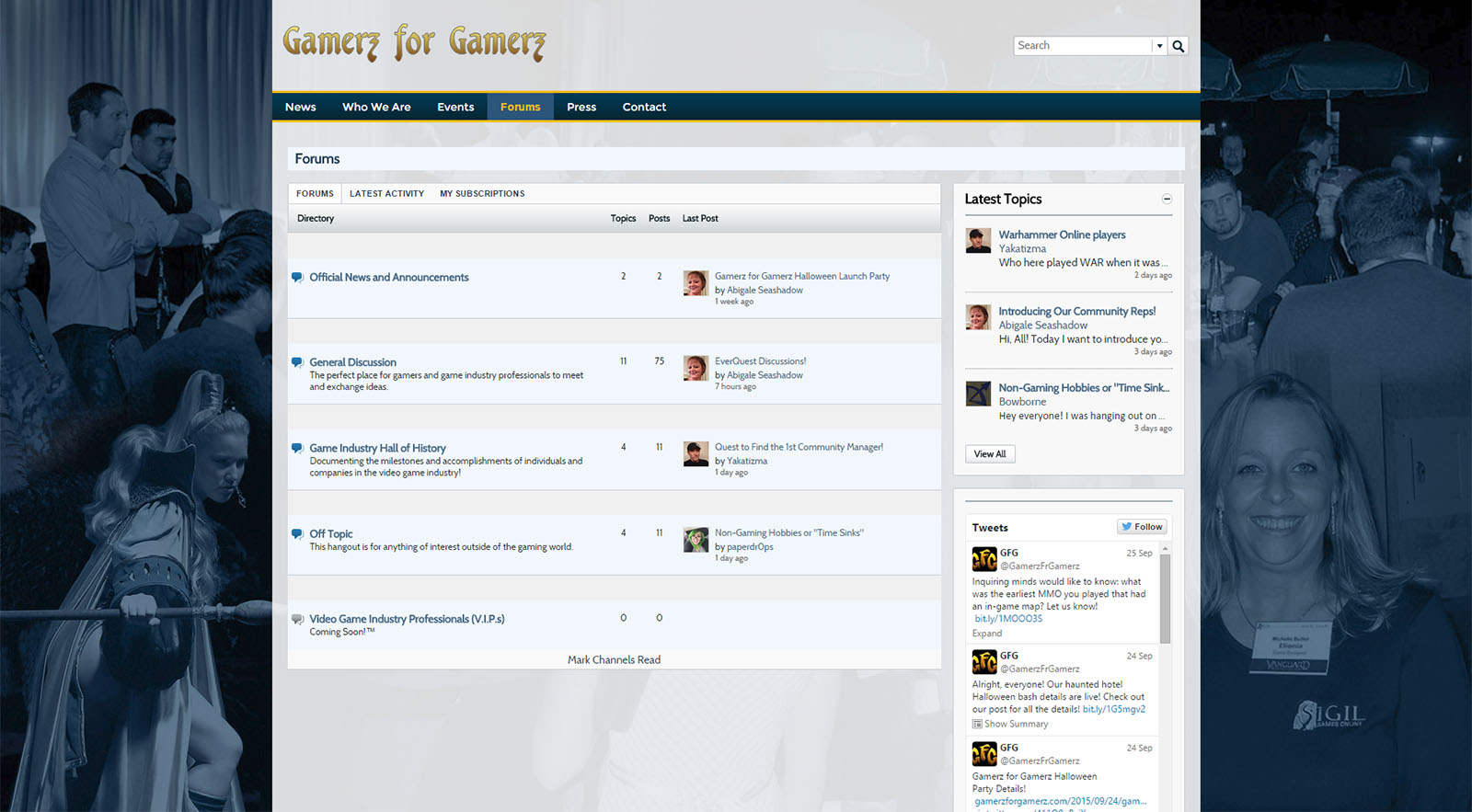Open the Who We Are page

click(x=376, y=107)
